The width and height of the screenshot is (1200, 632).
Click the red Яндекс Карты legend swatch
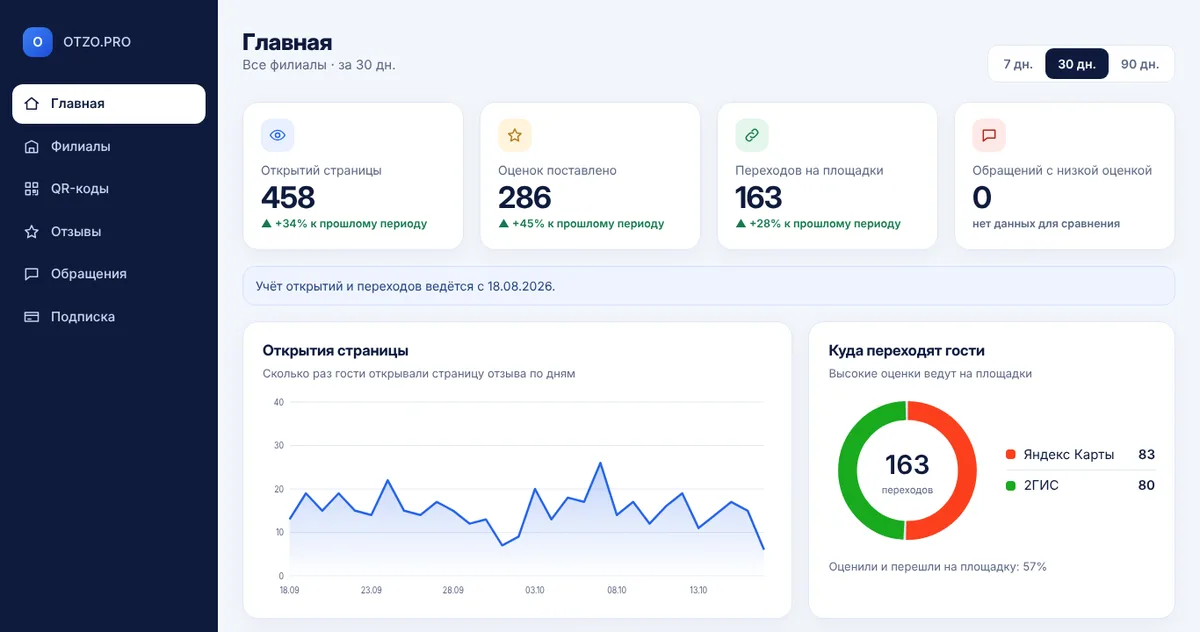(x=1010, y=455)
